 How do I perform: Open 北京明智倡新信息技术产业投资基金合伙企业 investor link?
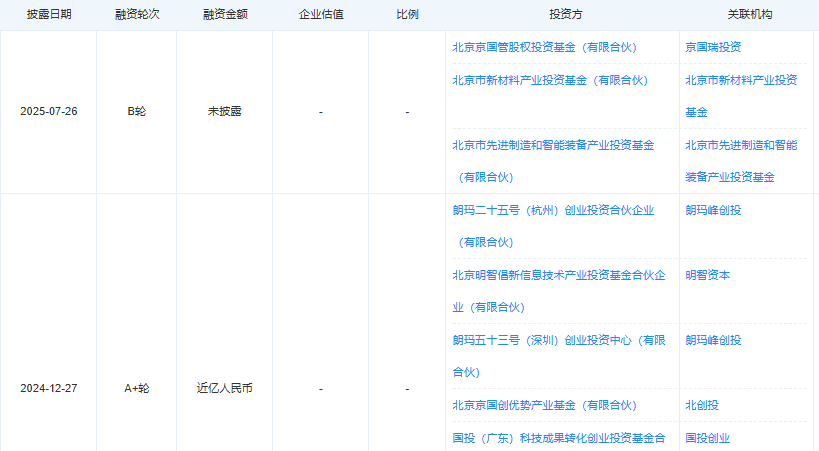pyautogui.click(x=559, y=291)
